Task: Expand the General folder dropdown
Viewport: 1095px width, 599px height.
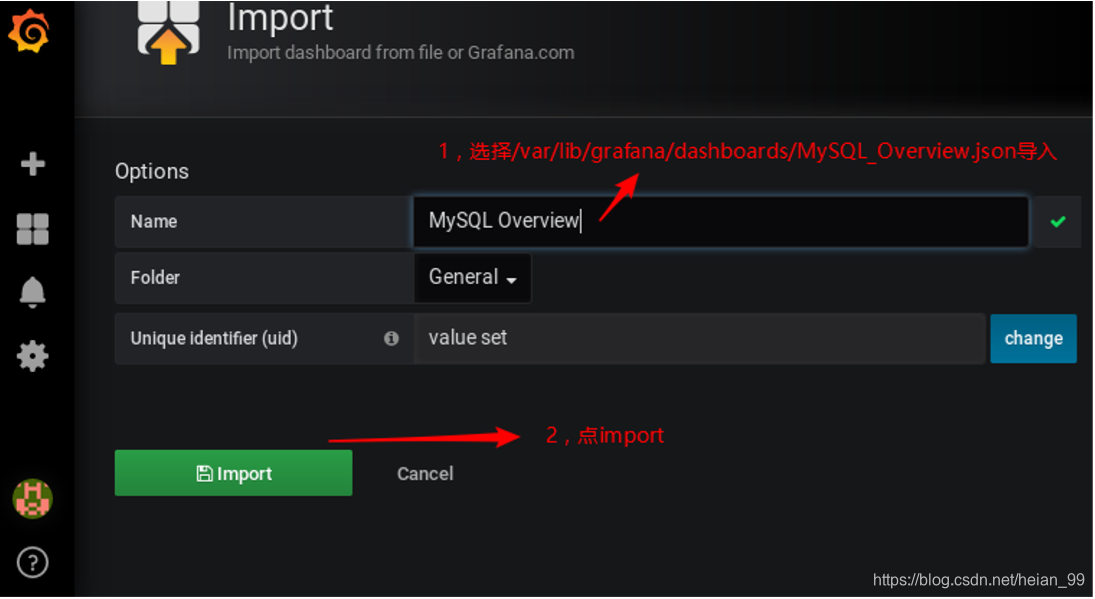Action: pos(473,278)
